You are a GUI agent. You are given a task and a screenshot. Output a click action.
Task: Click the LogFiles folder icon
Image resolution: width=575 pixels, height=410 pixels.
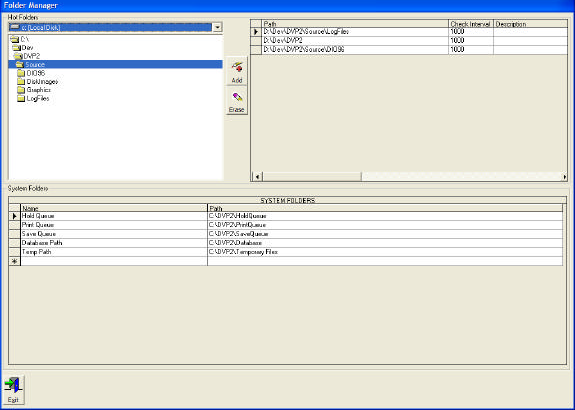(21, 98)
